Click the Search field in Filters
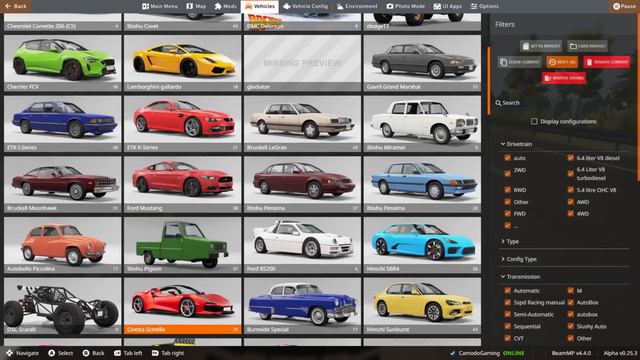 (x=563, y=103)
